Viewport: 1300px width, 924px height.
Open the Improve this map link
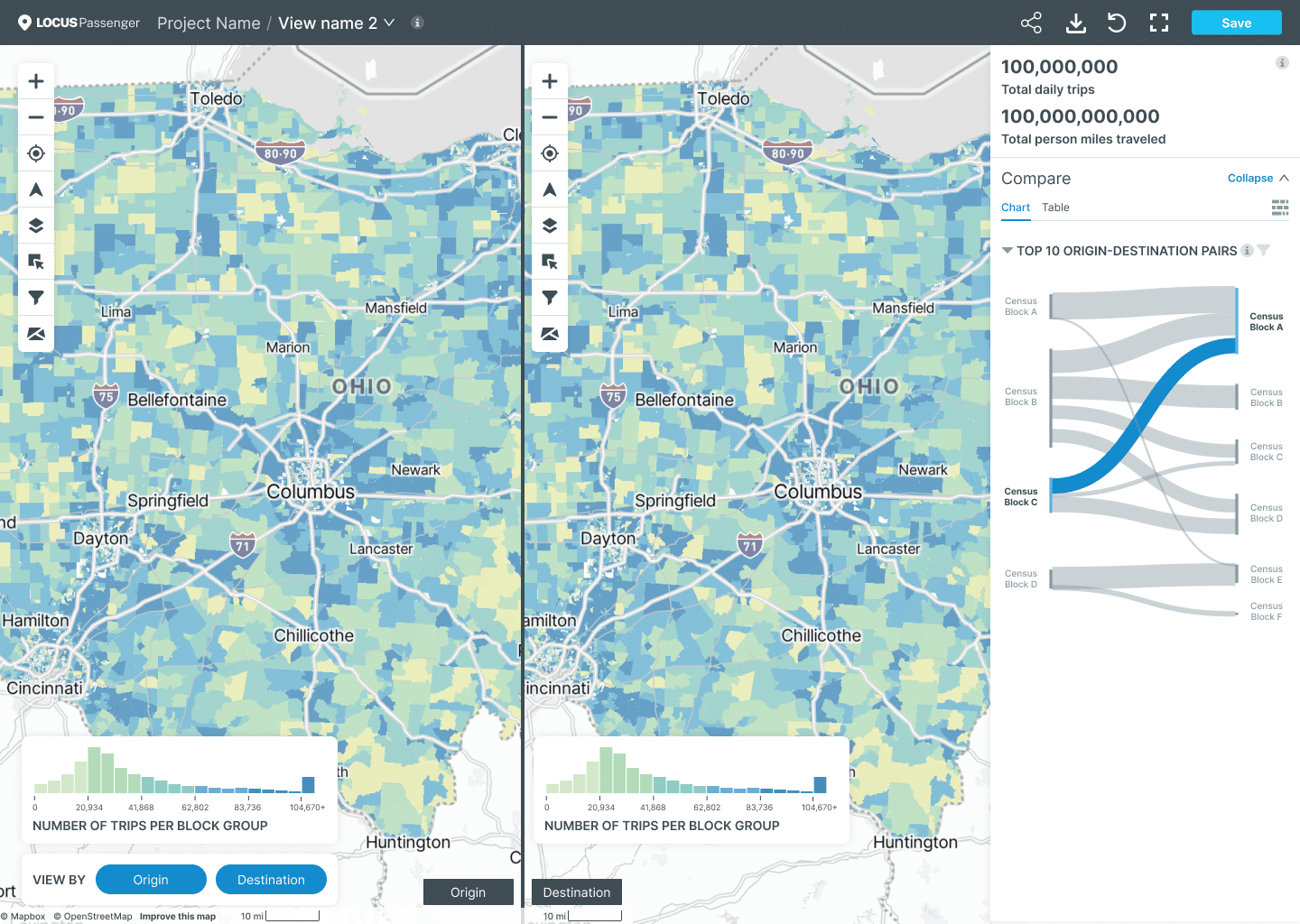(178, 916)
